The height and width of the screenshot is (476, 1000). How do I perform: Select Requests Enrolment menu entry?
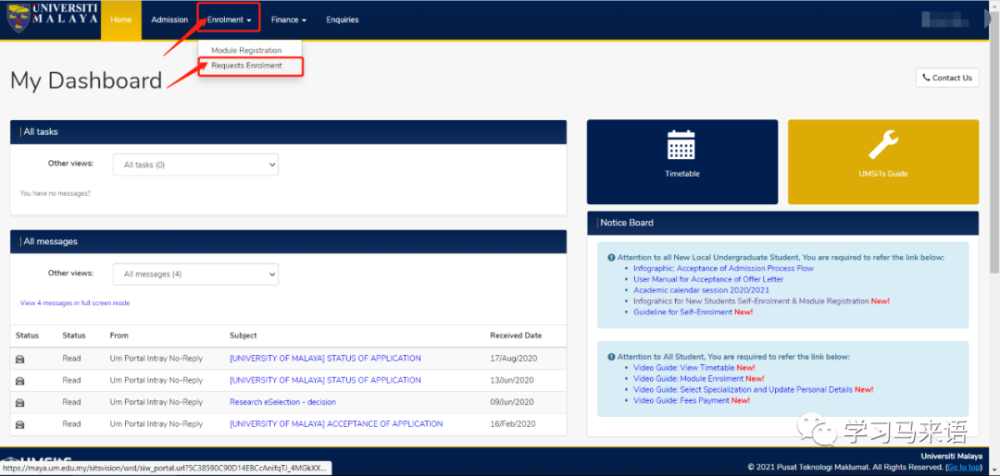point(247,66)
